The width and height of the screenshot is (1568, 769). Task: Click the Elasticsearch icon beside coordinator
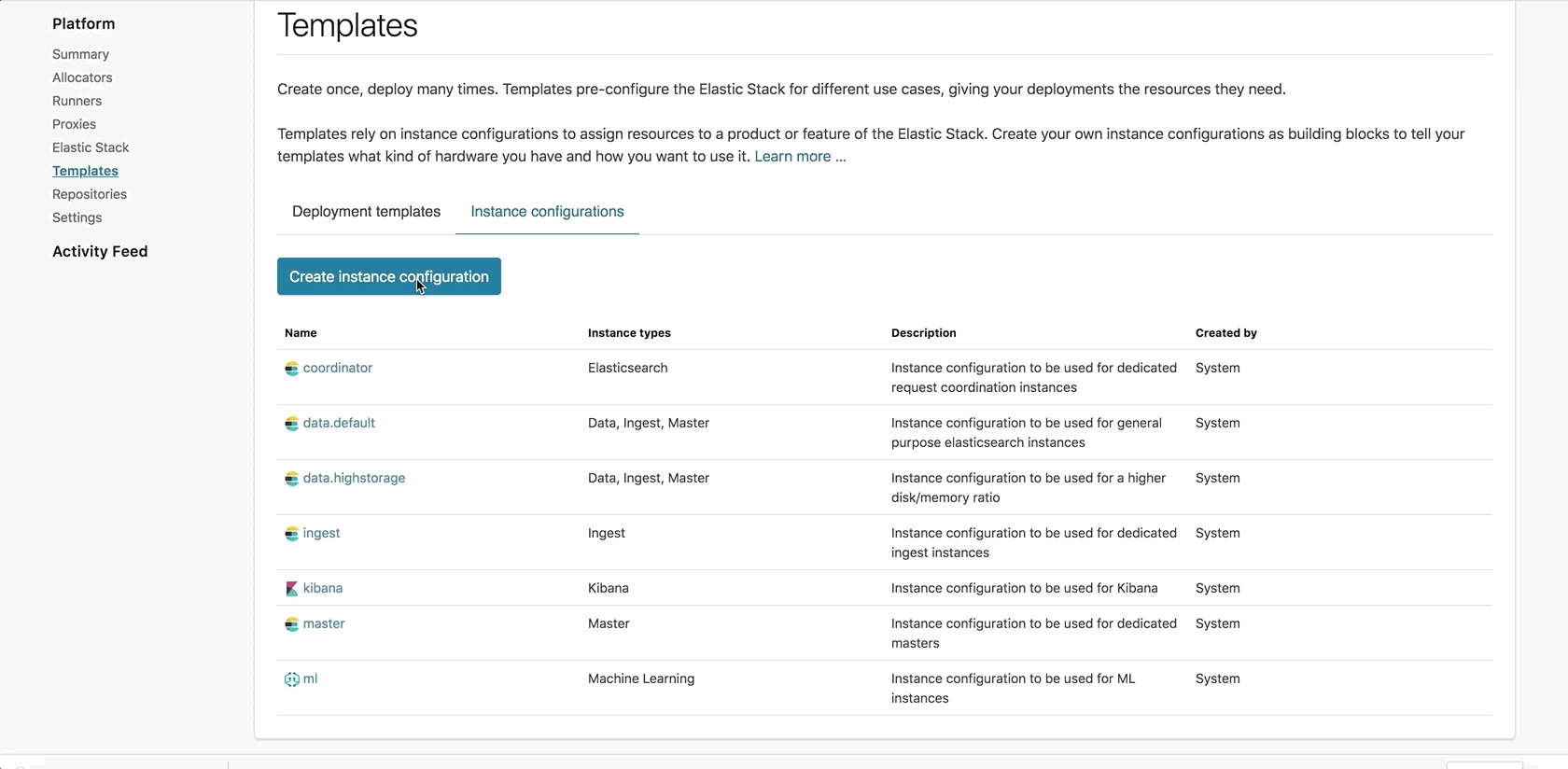point(291,369)
